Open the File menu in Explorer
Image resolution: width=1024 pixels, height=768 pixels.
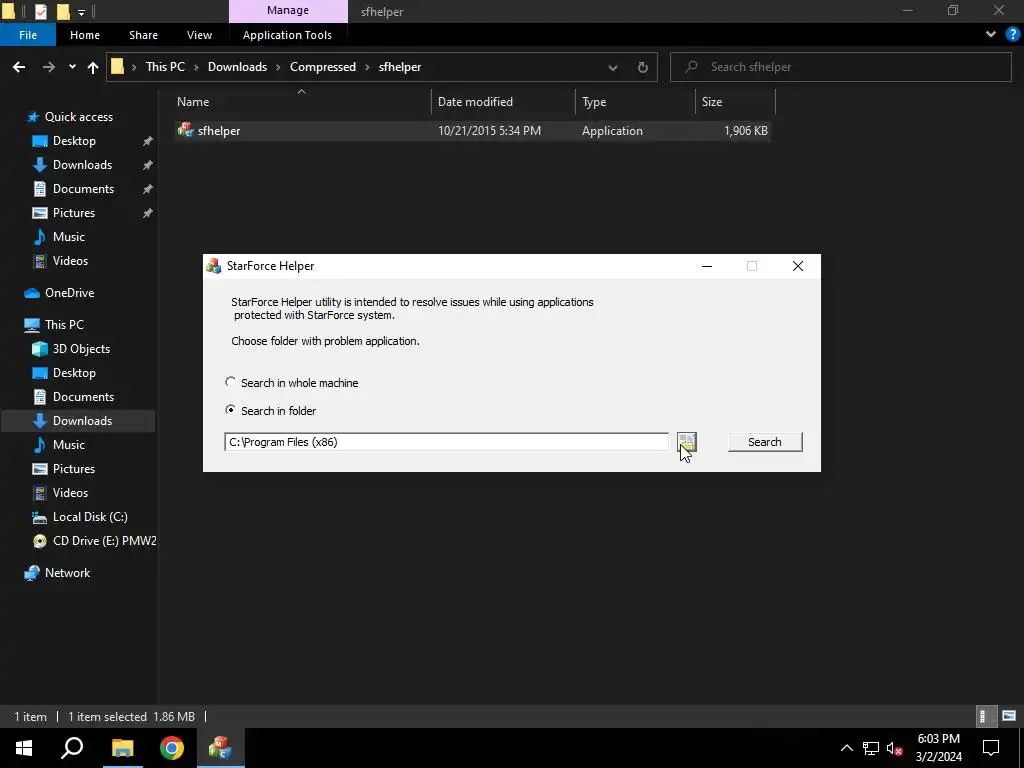click(x=27, y=35)
